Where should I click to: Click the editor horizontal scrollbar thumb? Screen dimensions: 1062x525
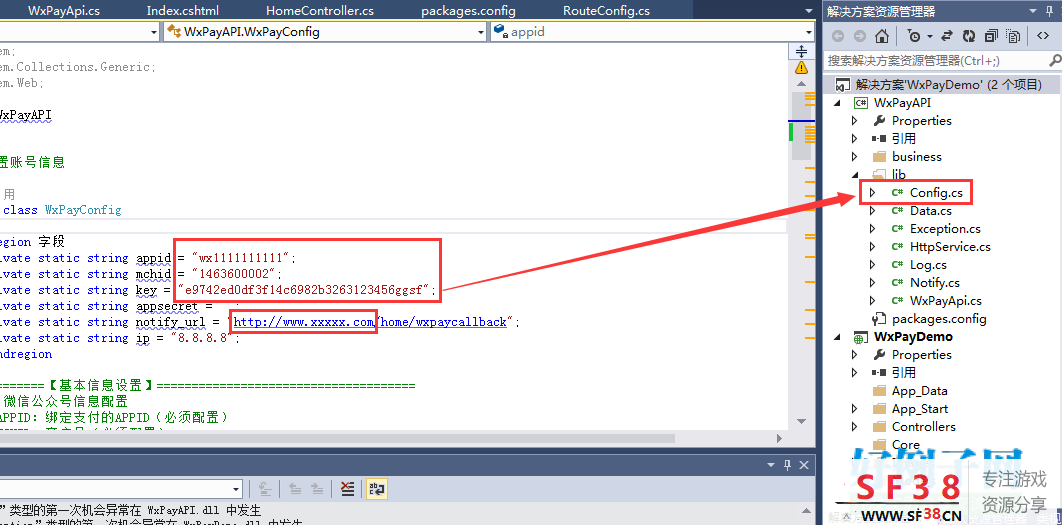pyautogui.click(x=337, y=438)
